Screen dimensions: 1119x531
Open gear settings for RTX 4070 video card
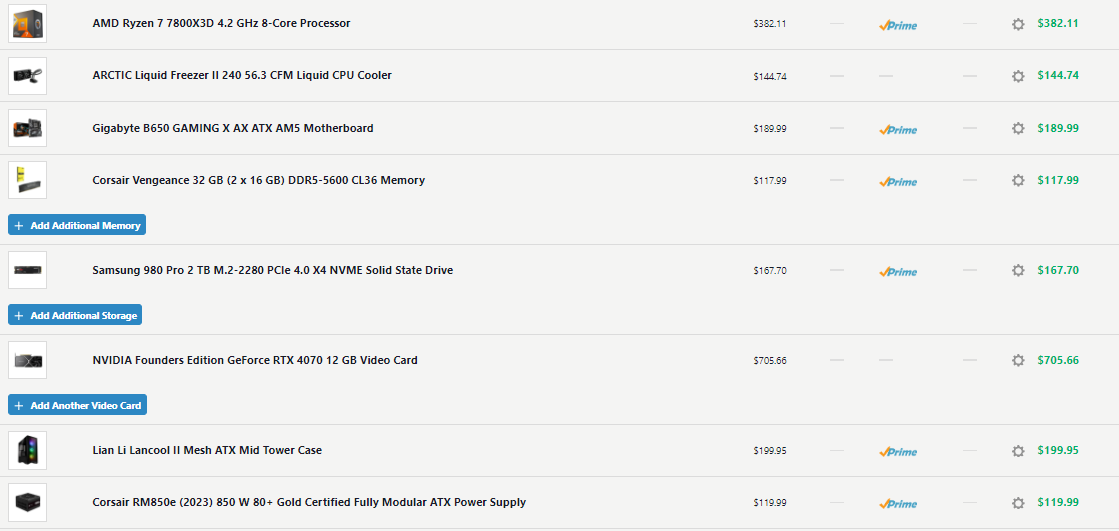point(1018,360)
